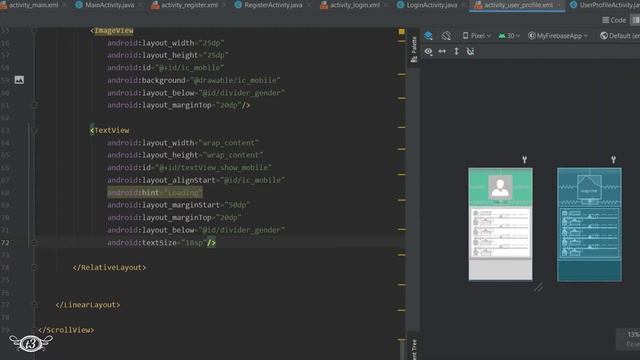Open the Pixel device dropdown
Viewport: 640px width, 360px height.
point(476,36)
